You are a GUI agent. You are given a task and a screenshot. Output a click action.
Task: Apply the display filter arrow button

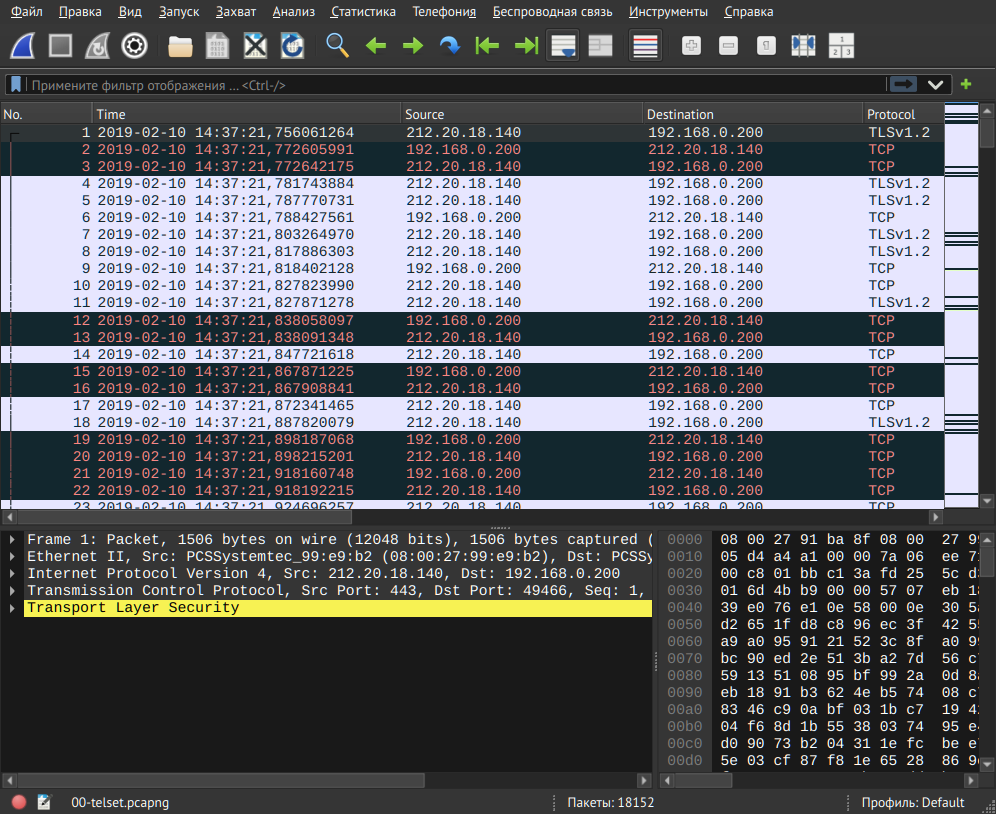[903, 85]
